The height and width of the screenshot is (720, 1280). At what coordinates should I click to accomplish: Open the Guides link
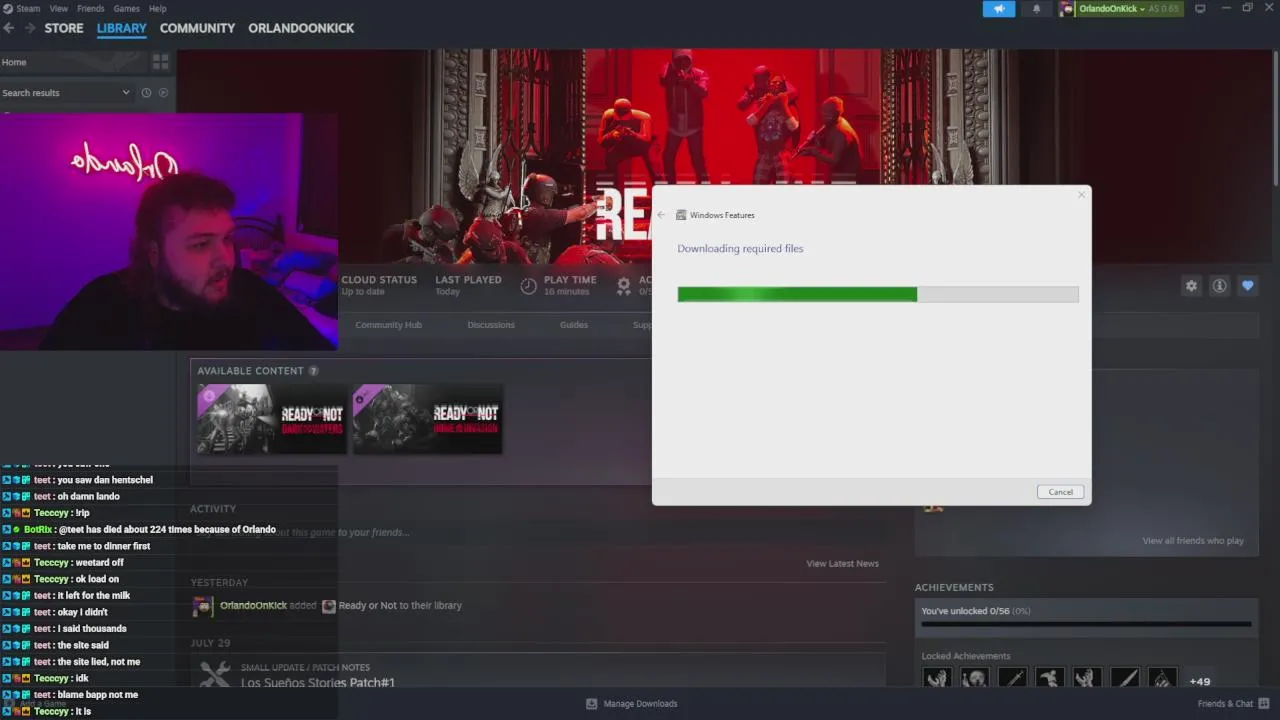tap(574, 325)
